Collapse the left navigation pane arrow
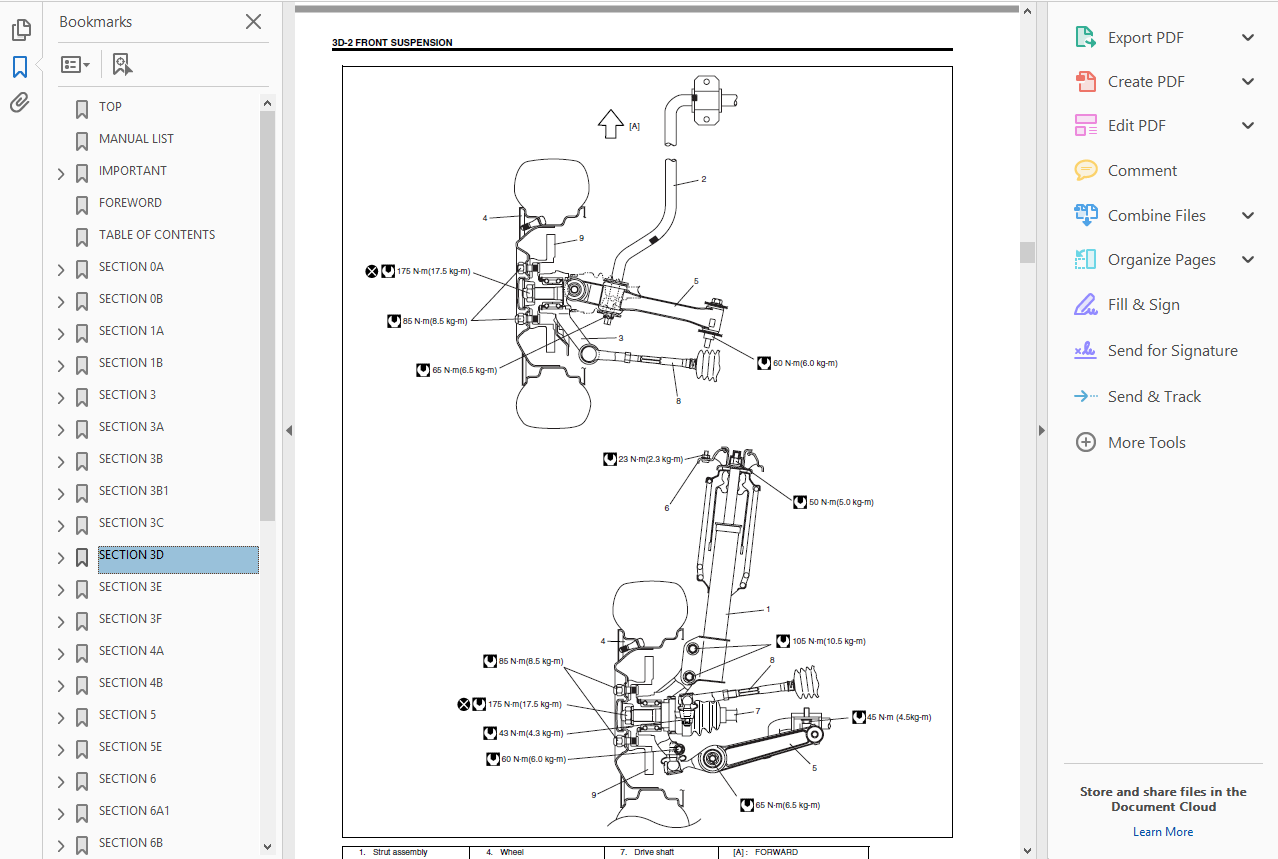This screenshot has height=859, width=1278. click(289, 431)
